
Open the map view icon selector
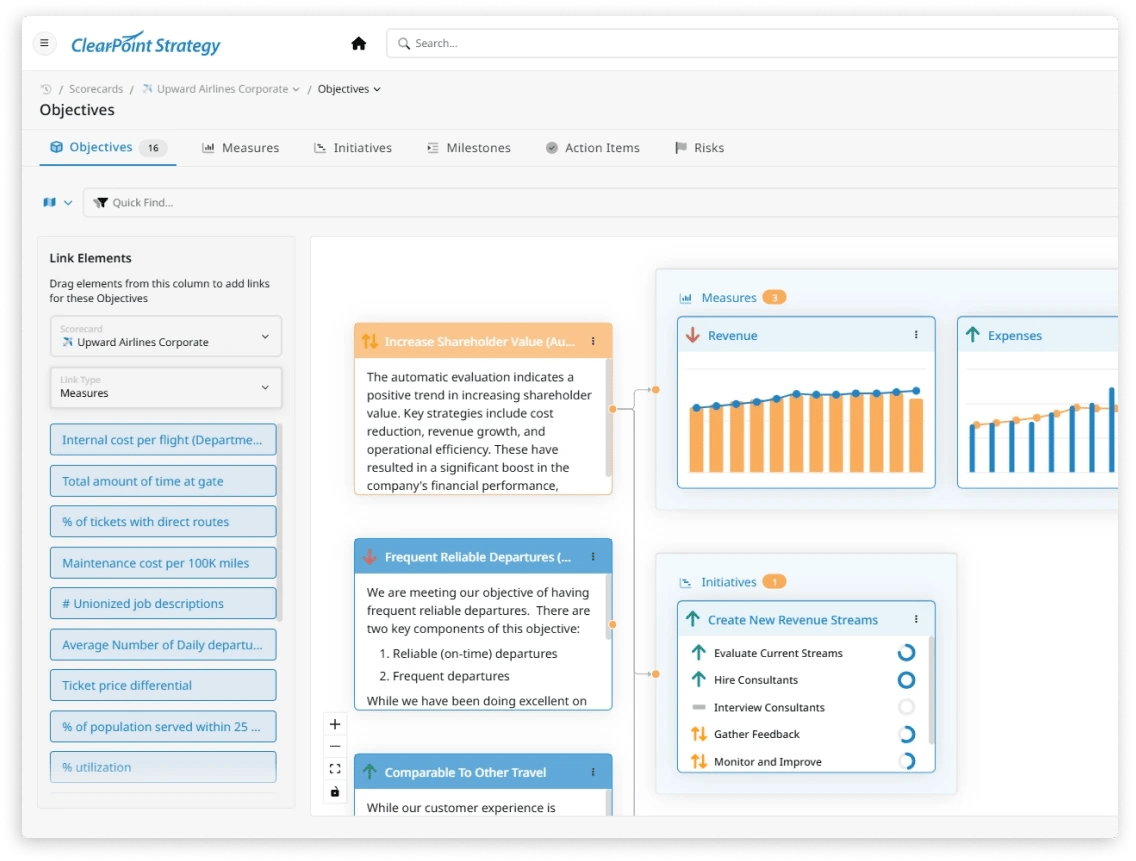pyautogui.click(x=49, y=202)
